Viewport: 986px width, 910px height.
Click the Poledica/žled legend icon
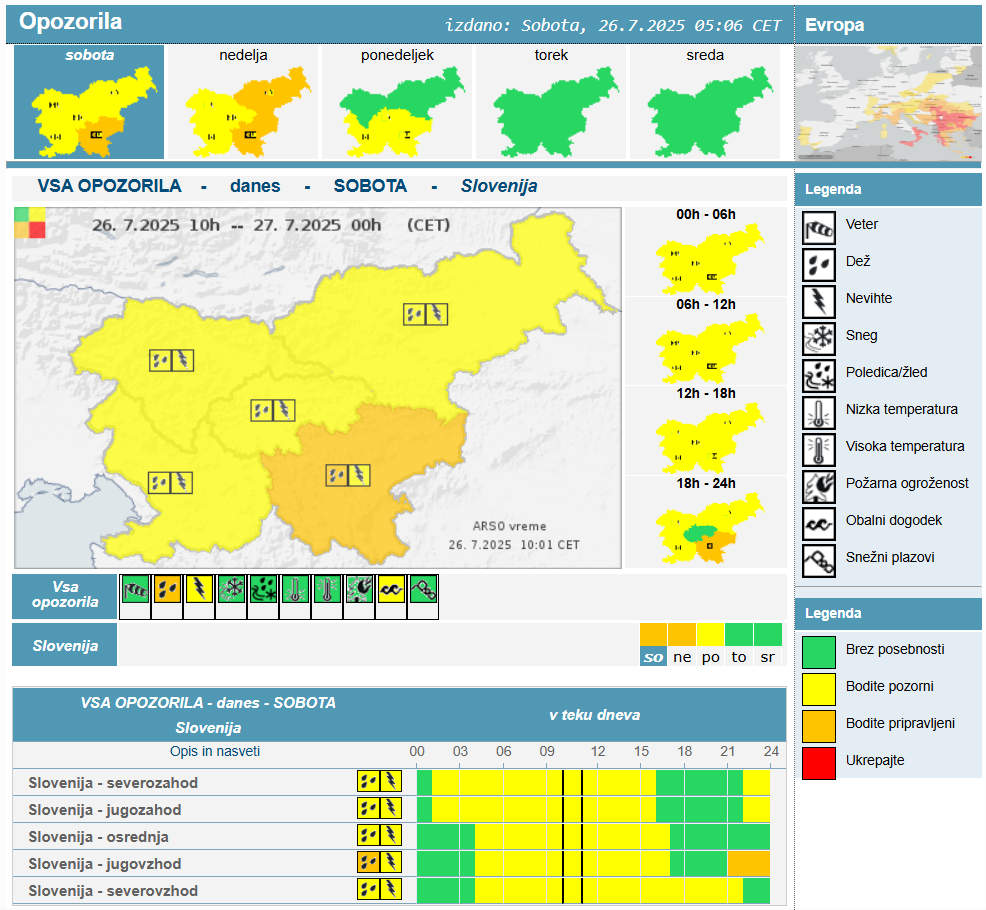pyautogui.click(x=819, y=376)
